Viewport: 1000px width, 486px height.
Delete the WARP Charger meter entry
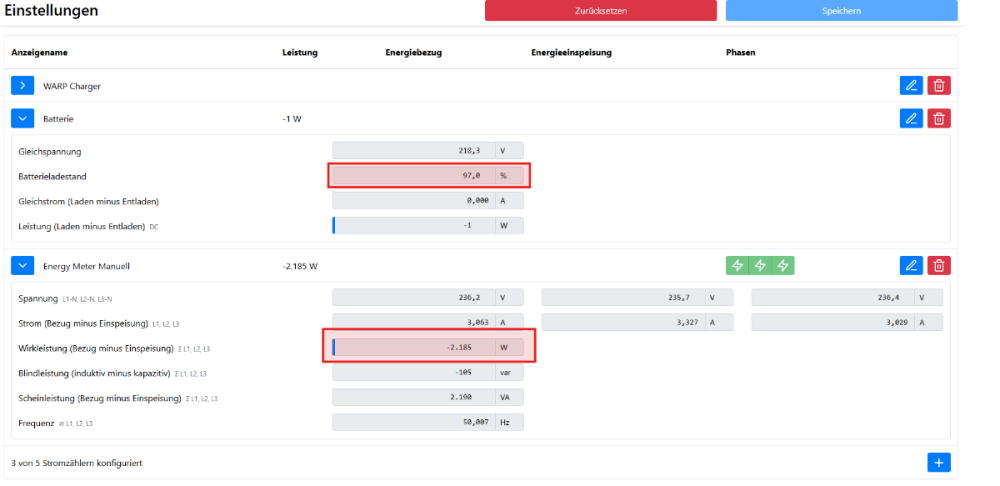[939, 86]
